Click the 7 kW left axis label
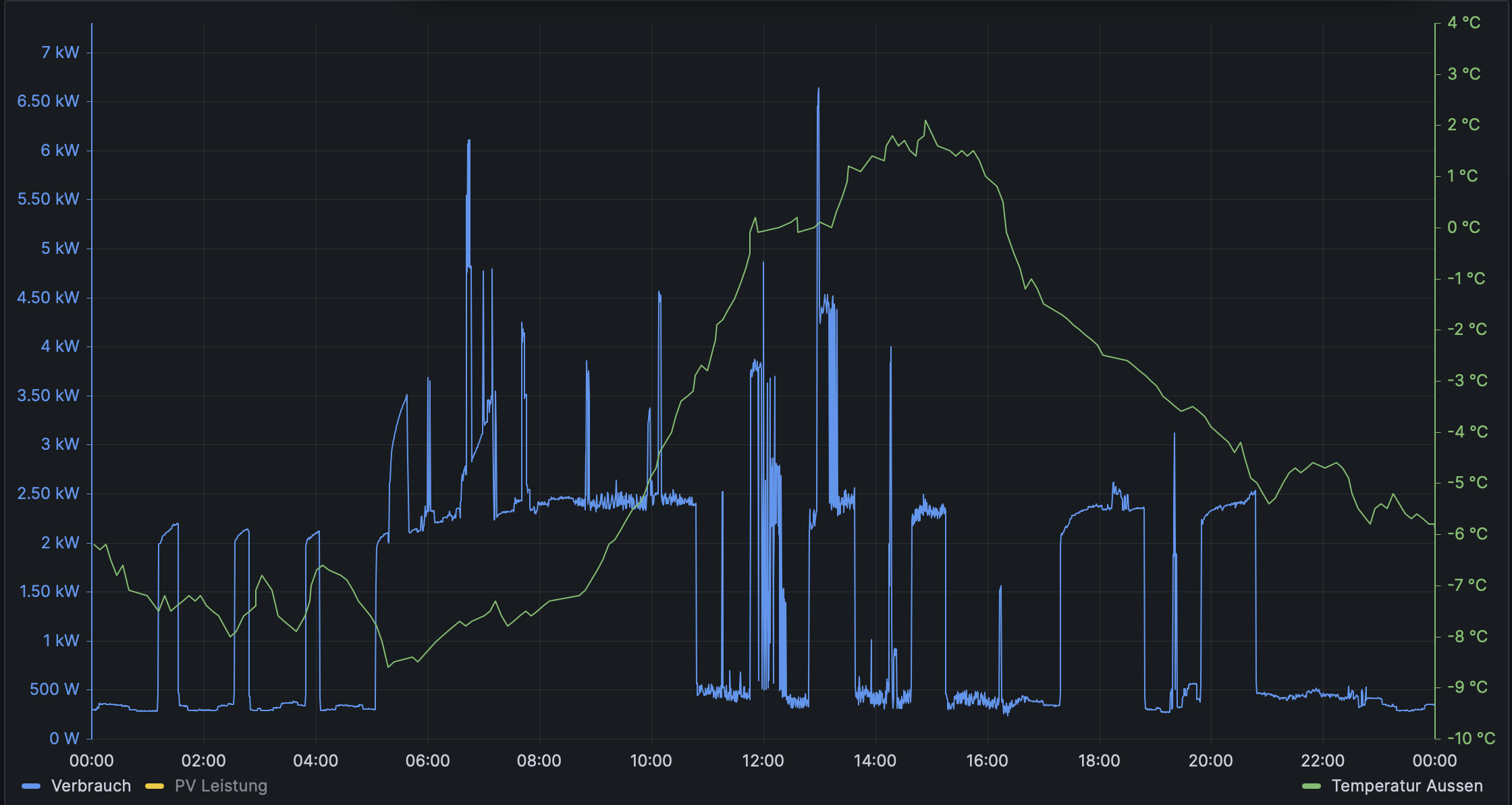This screenshot has height=805, width=1512. point(60,53)
